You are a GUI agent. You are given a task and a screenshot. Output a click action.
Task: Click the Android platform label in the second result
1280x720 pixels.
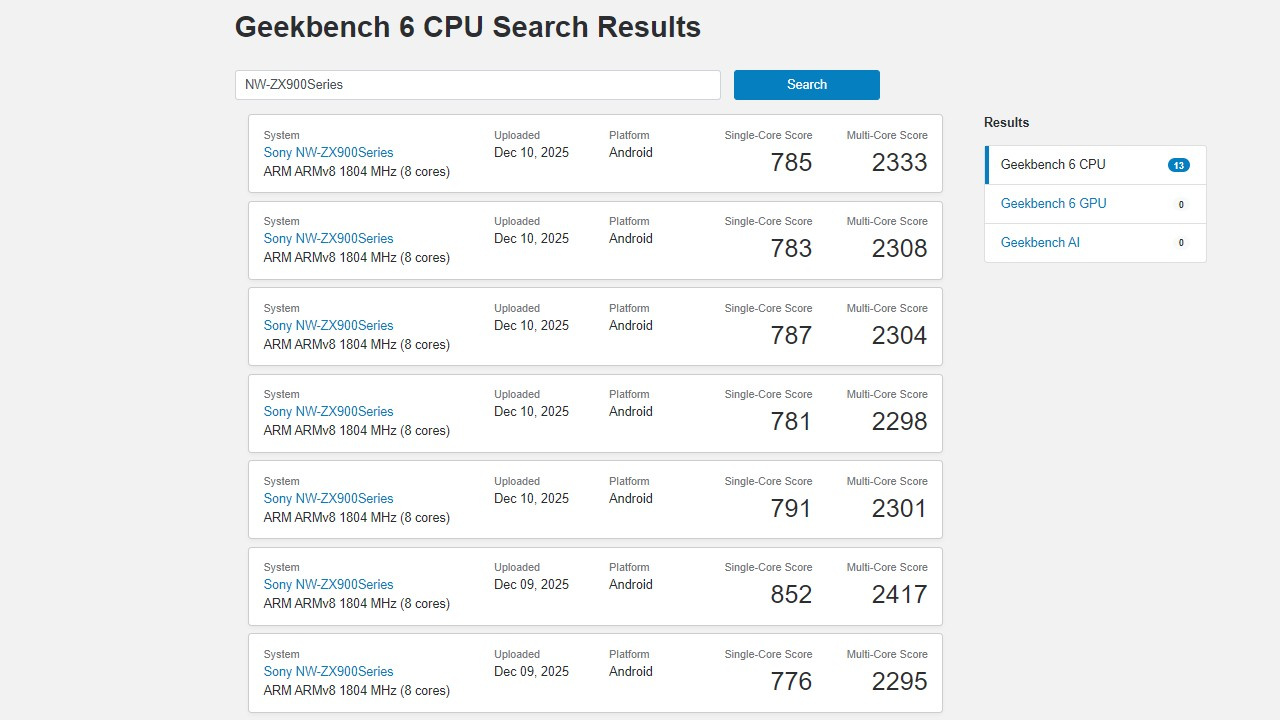pyautogui.click(x=630, y=238)
